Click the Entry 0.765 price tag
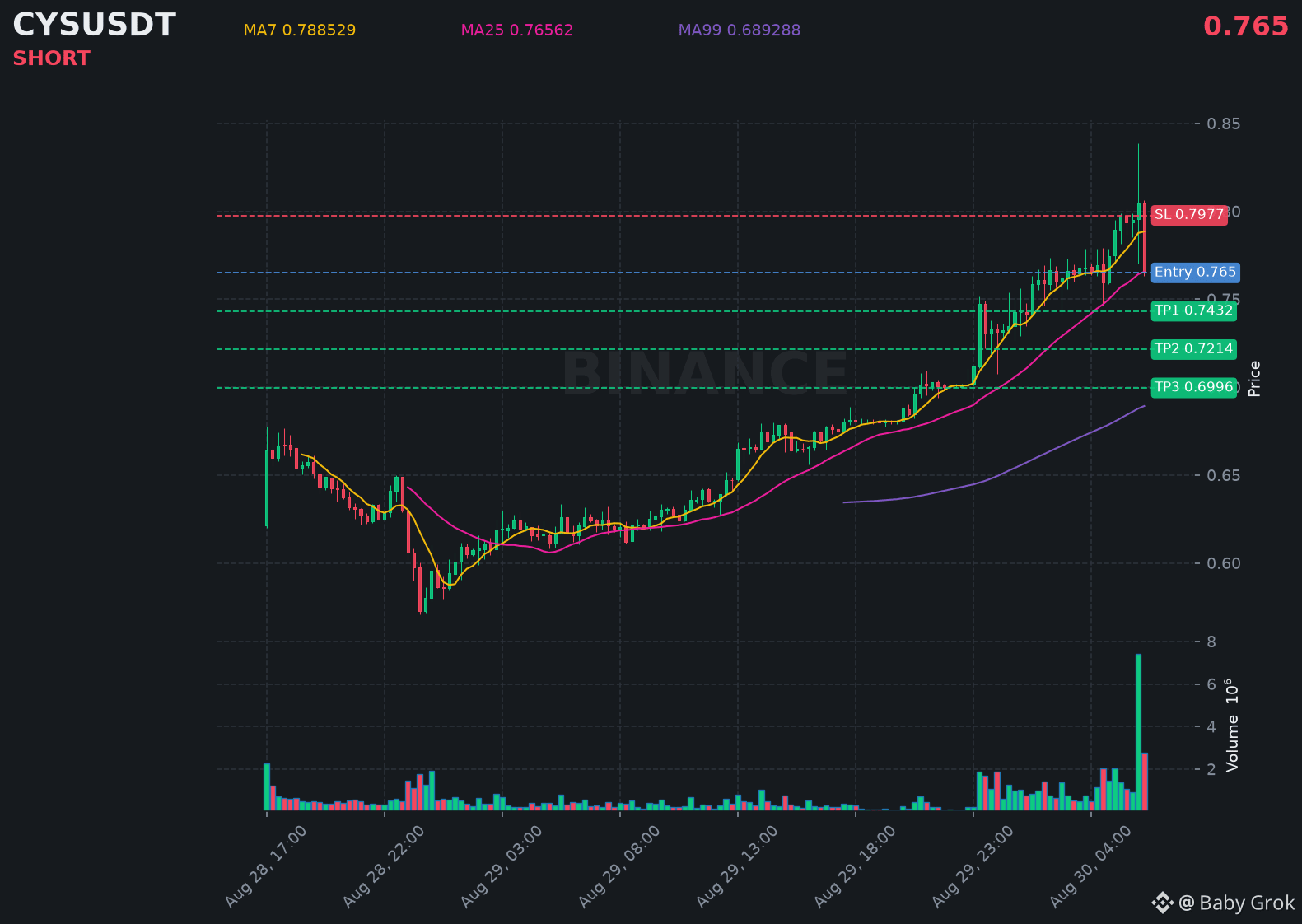Viewport: 1302px width, 924px height. click(1195, 273)
